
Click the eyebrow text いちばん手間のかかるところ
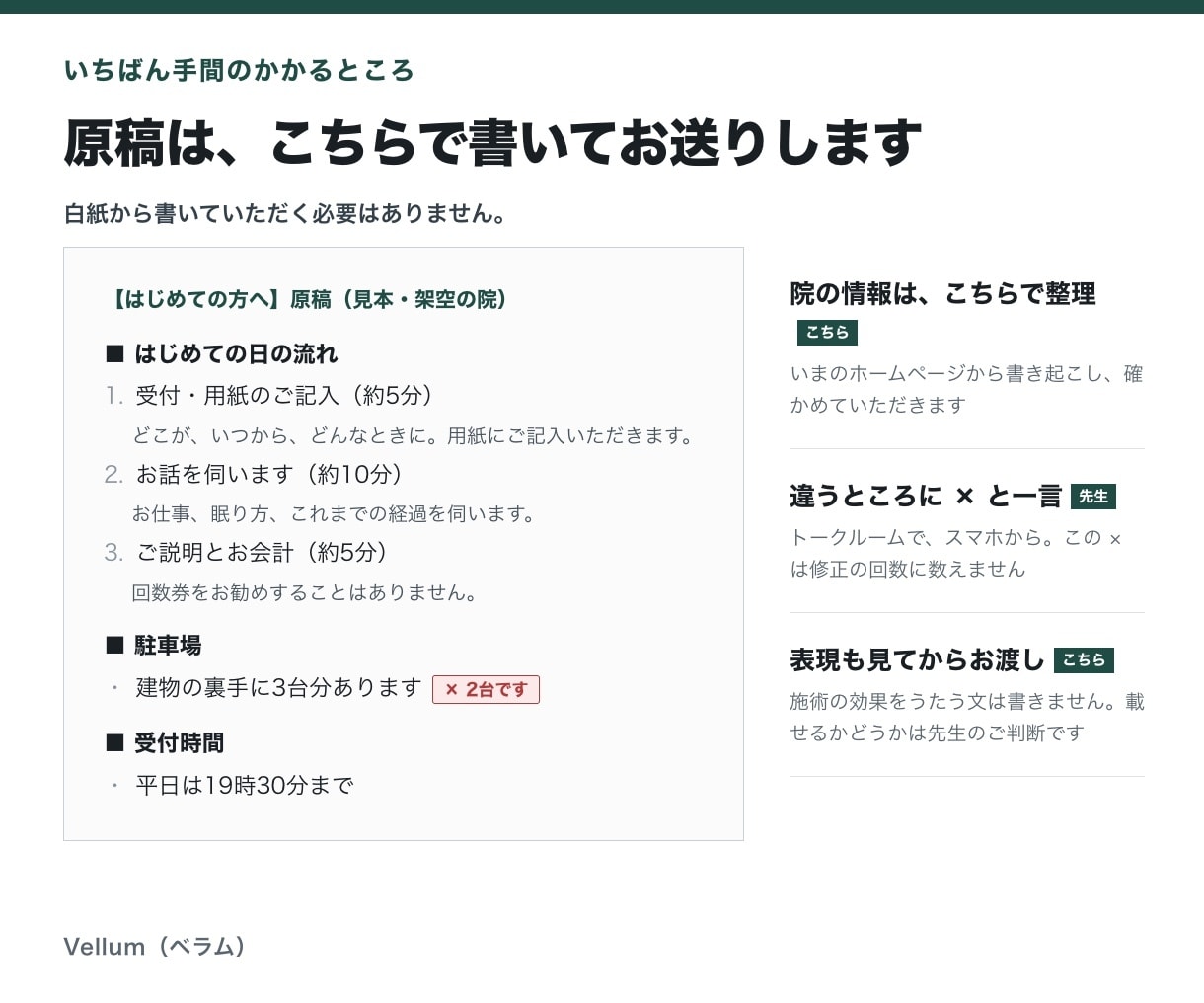[x=239, y=71]
